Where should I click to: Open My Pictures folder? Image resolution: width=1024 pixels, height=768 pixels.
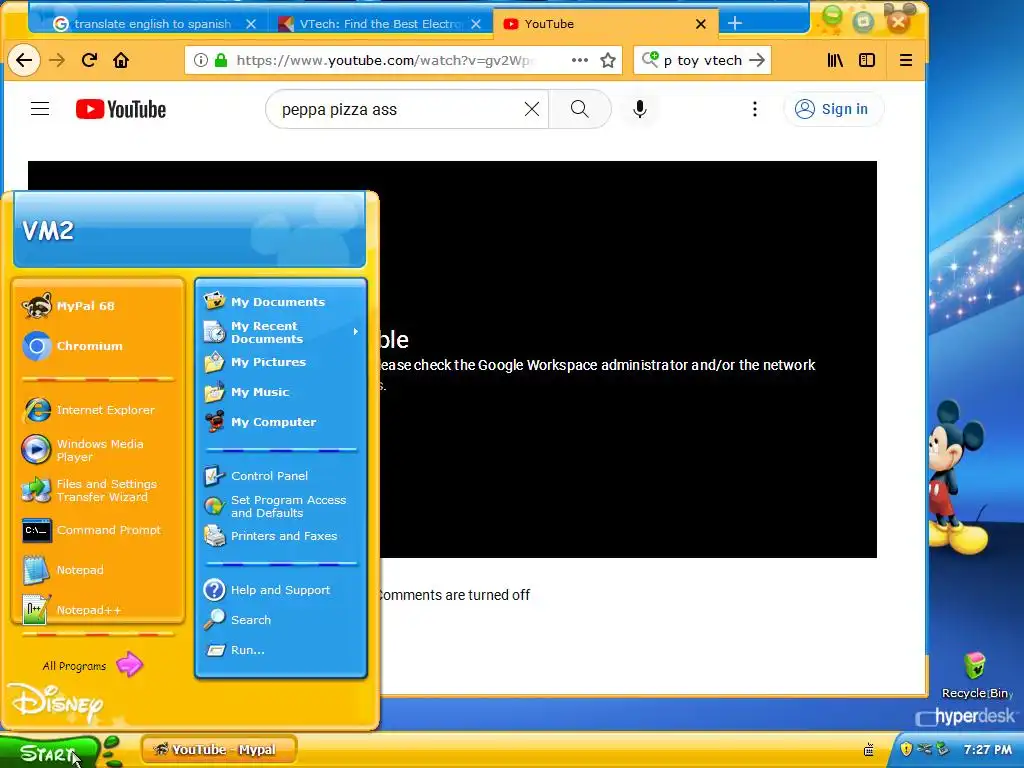click(x=281, y=362)
